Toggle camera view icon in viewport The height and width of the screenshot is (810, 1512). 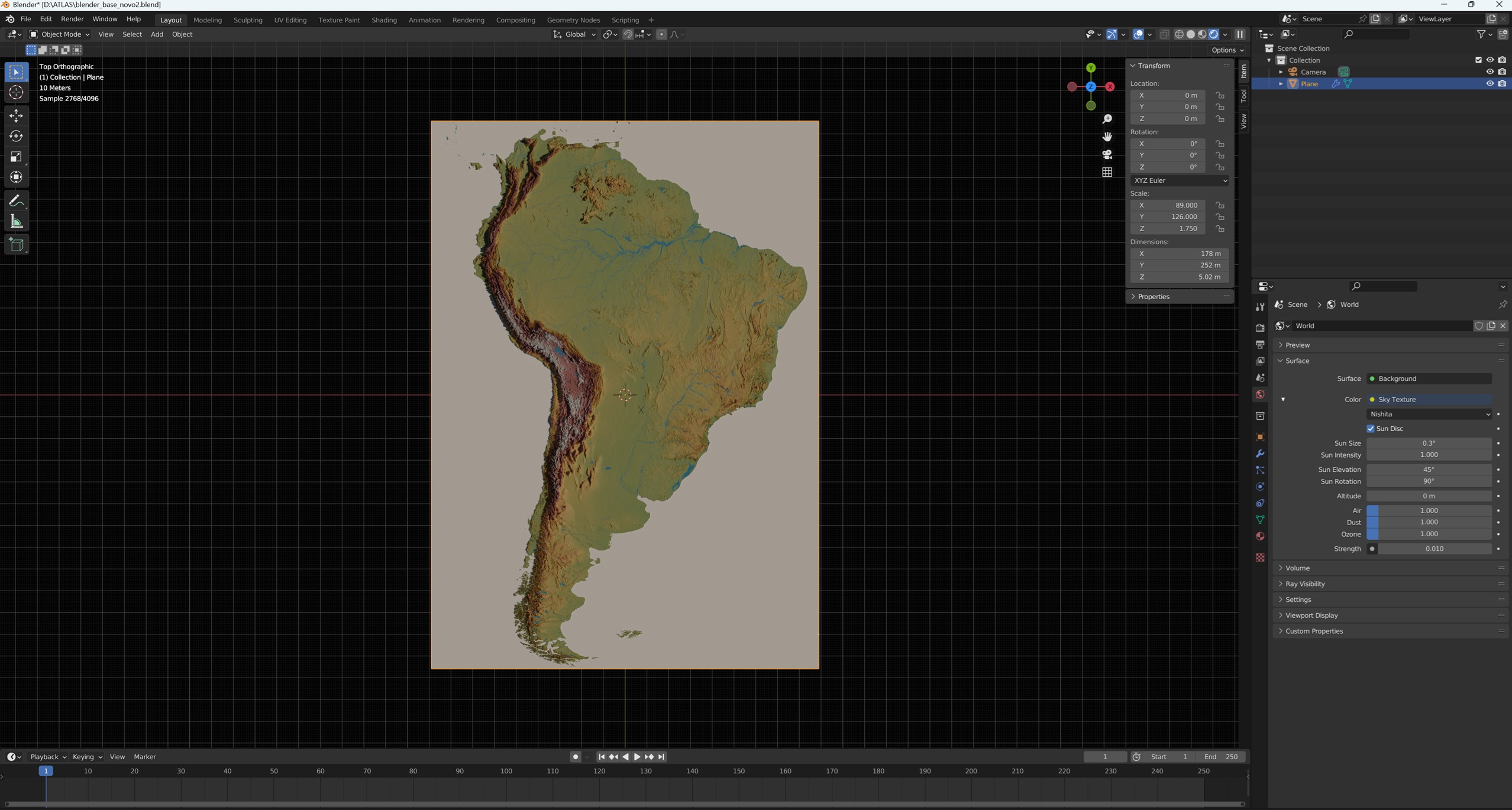pyautogui.click(x=1107, y=154)
